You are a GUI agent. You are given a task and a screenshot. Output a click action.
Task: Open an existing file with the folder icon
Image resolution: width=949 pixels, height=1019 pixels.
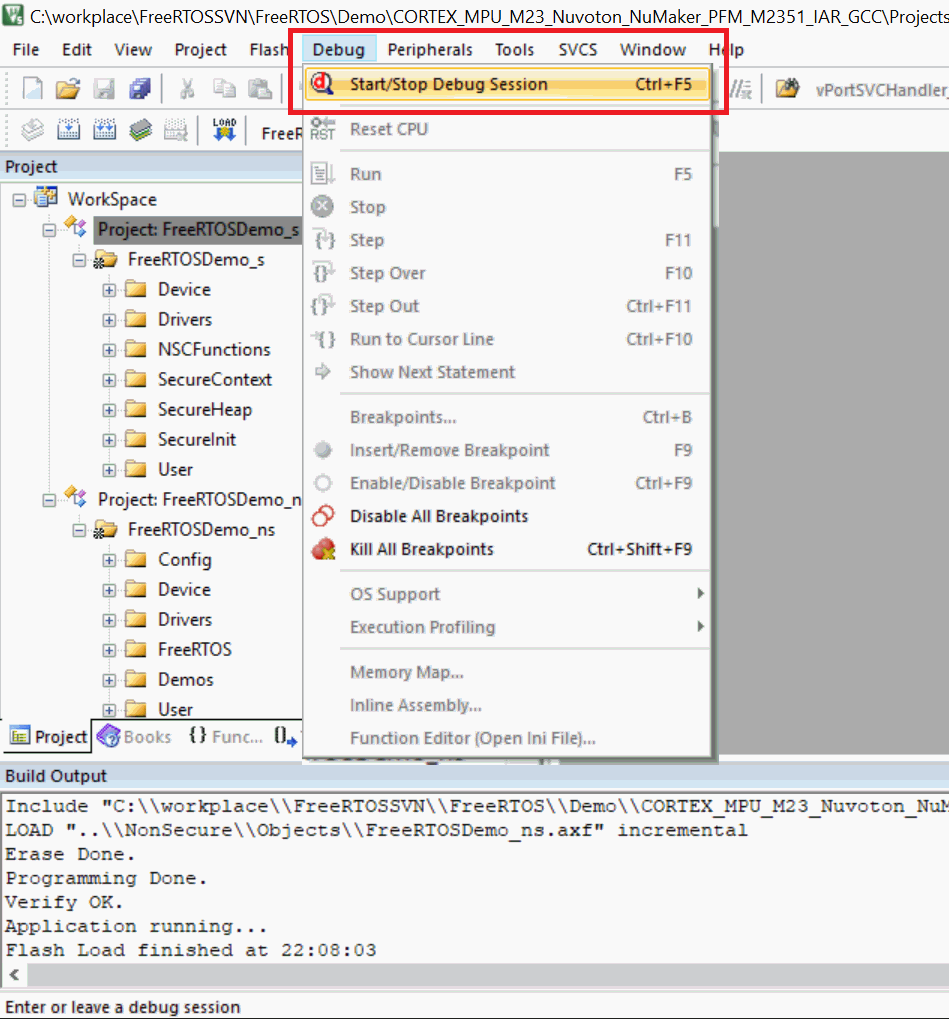click(x=67, y=88)
